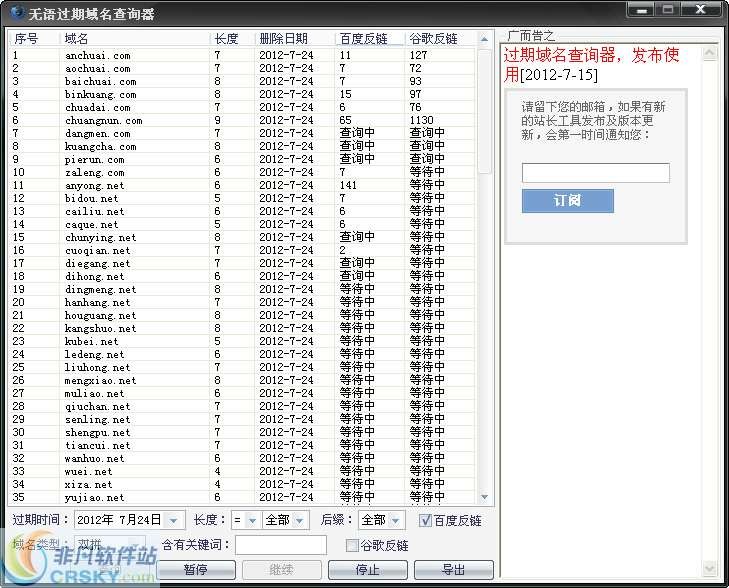This screenshot has width=729, height=588.
Task: Select the diegang.net domain
Action: click(x=98, y=264)
